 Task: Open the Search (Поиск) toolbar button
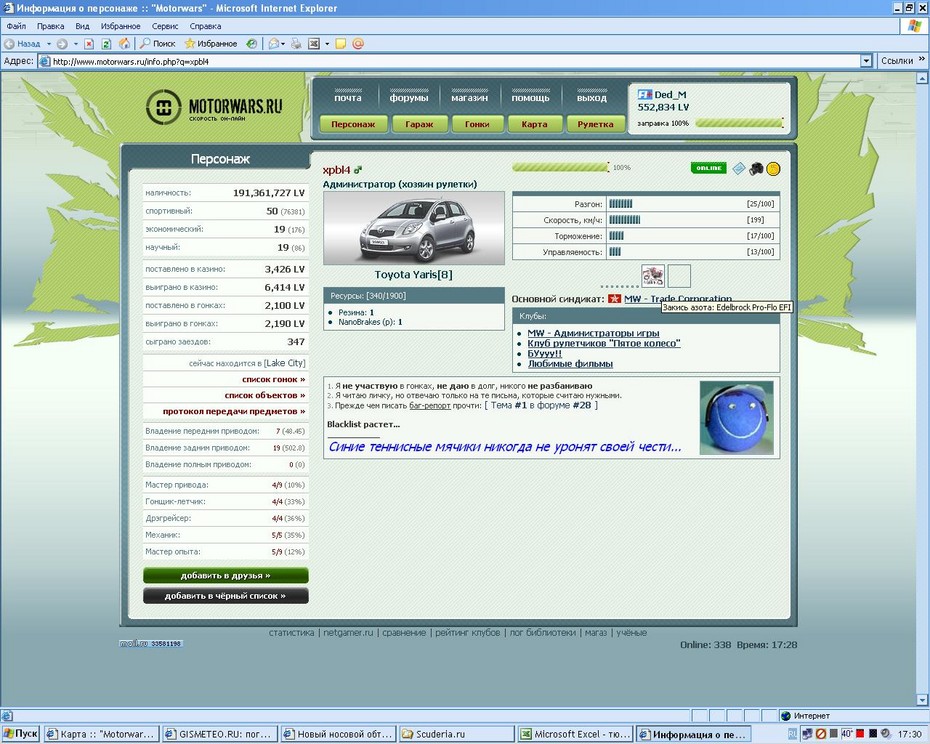158,43
